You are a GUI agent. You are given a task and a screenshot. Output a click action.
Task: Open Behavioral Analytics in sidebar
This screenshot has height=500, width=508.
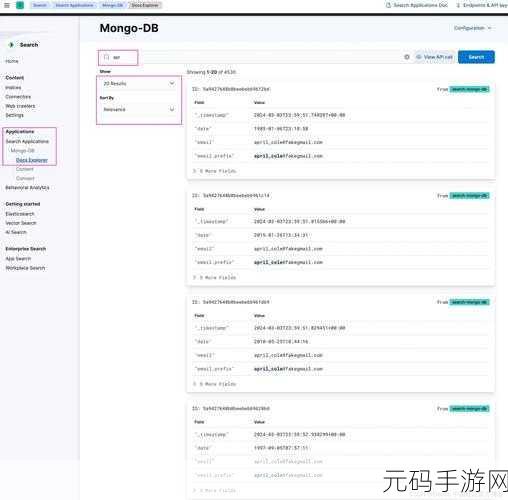coord(27,188)
